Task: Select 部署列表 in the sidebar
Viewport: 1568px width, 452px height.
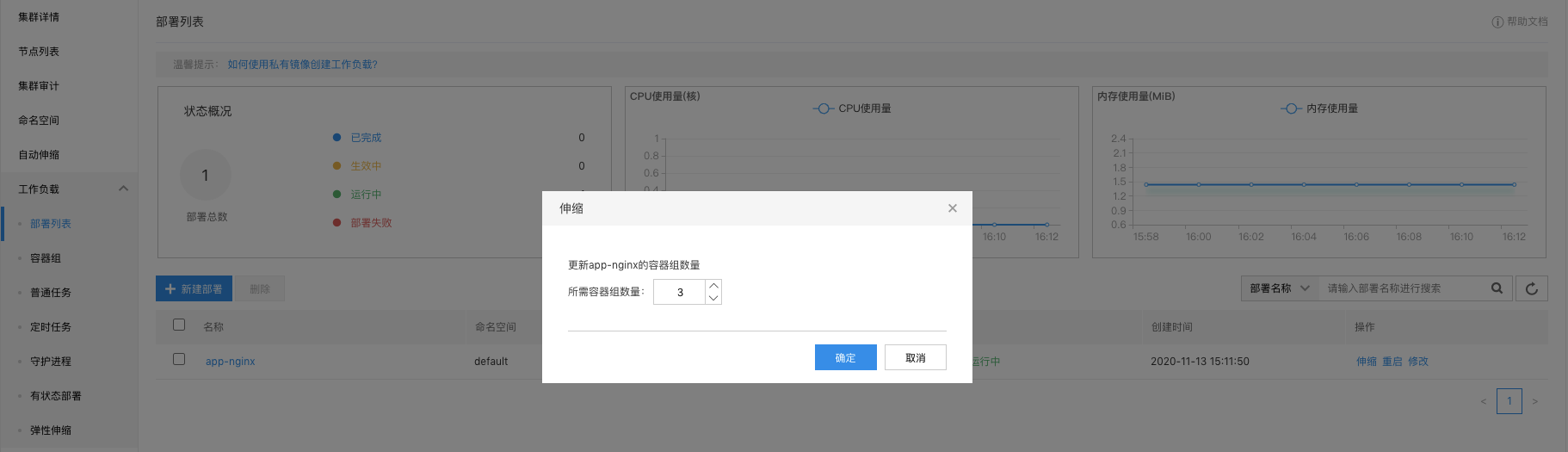Action: (x=51, y=224)
